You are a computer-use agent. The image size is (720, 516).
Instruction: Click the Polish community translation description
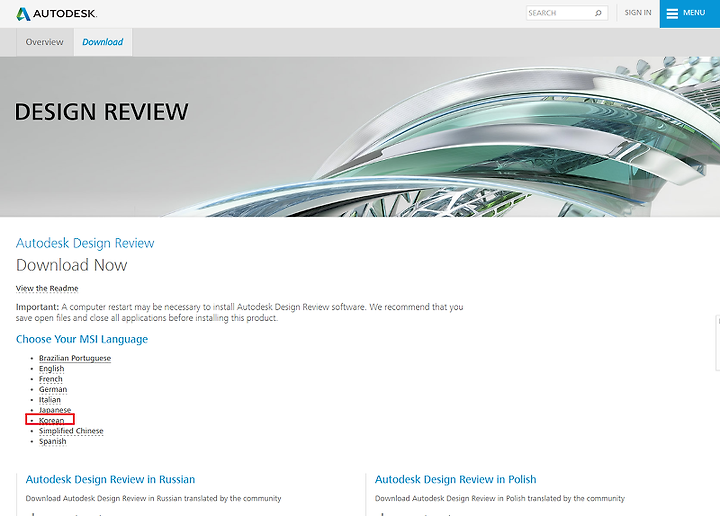[x=500, y=499]
